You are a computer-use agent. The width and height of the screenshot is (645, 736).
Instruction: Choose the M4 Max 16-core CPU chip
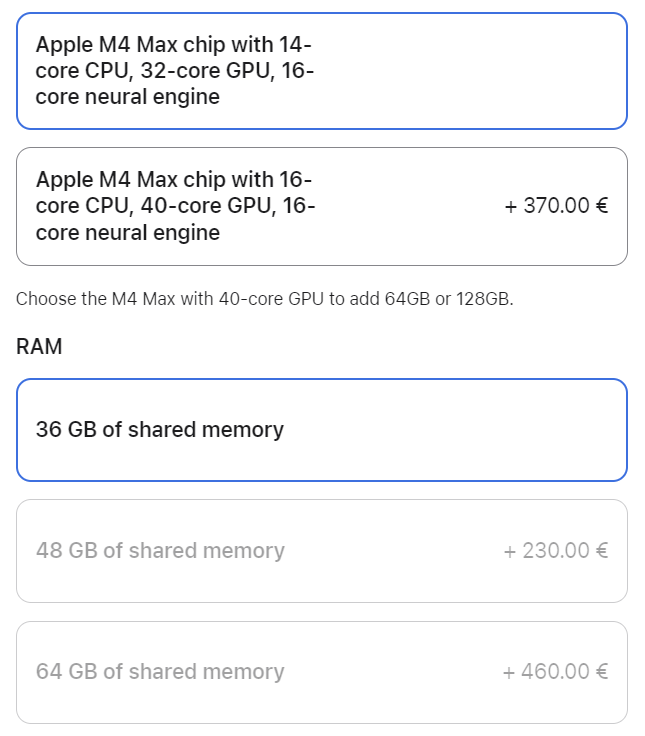(321, 207)
